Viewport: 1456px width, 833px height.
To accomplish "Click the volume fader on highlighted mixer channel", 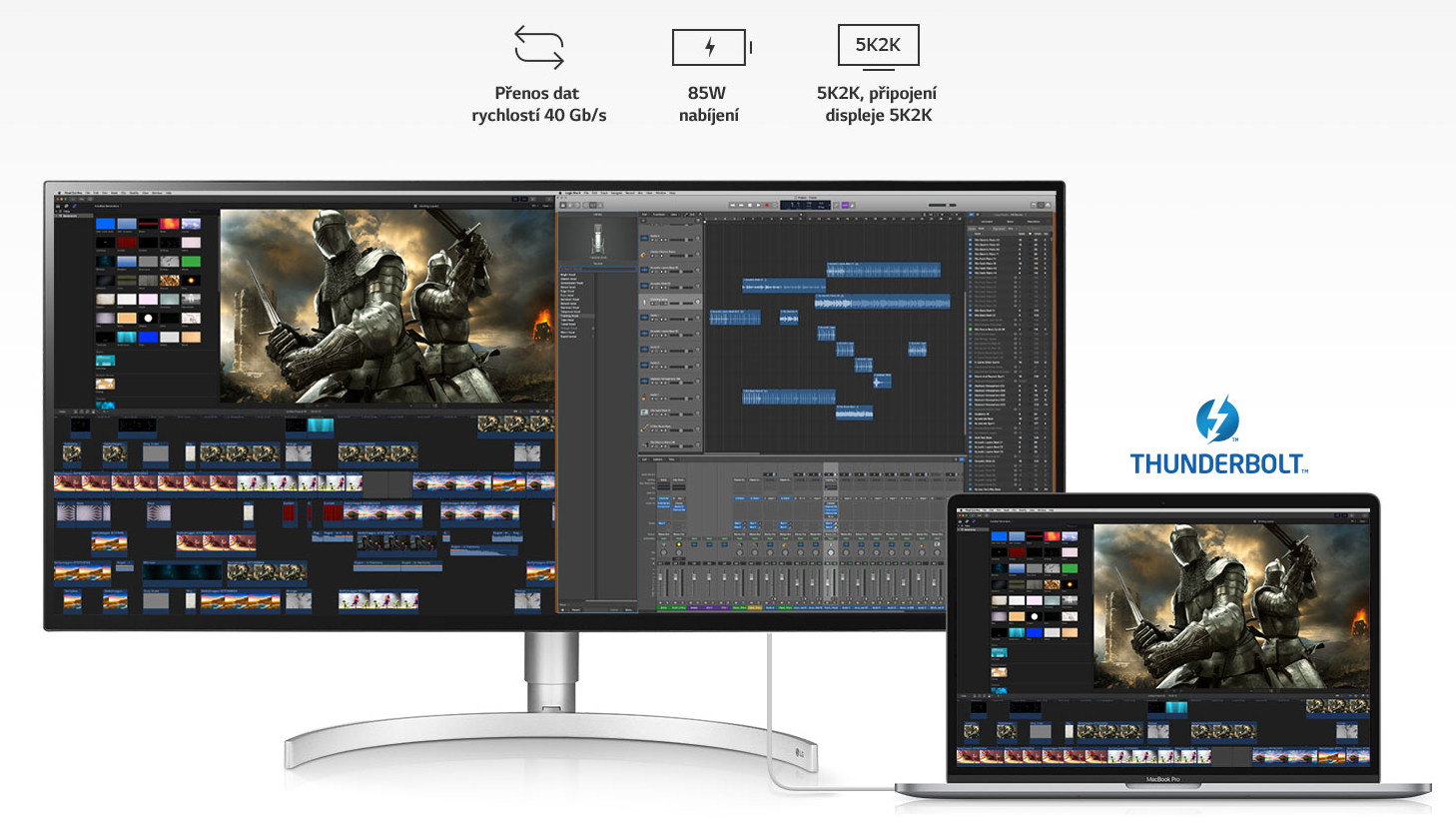I will (x=828, y=583).
